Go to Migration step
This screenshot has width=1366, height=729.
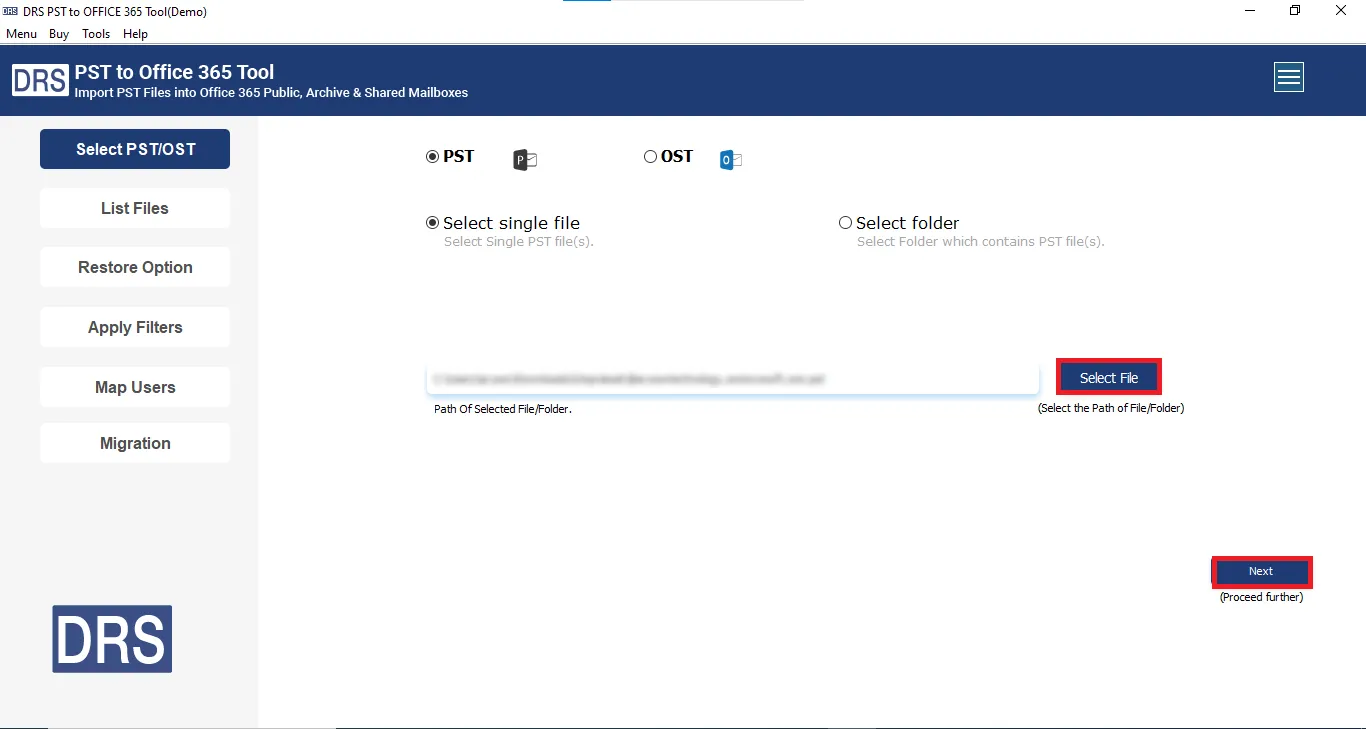[135, 443]
